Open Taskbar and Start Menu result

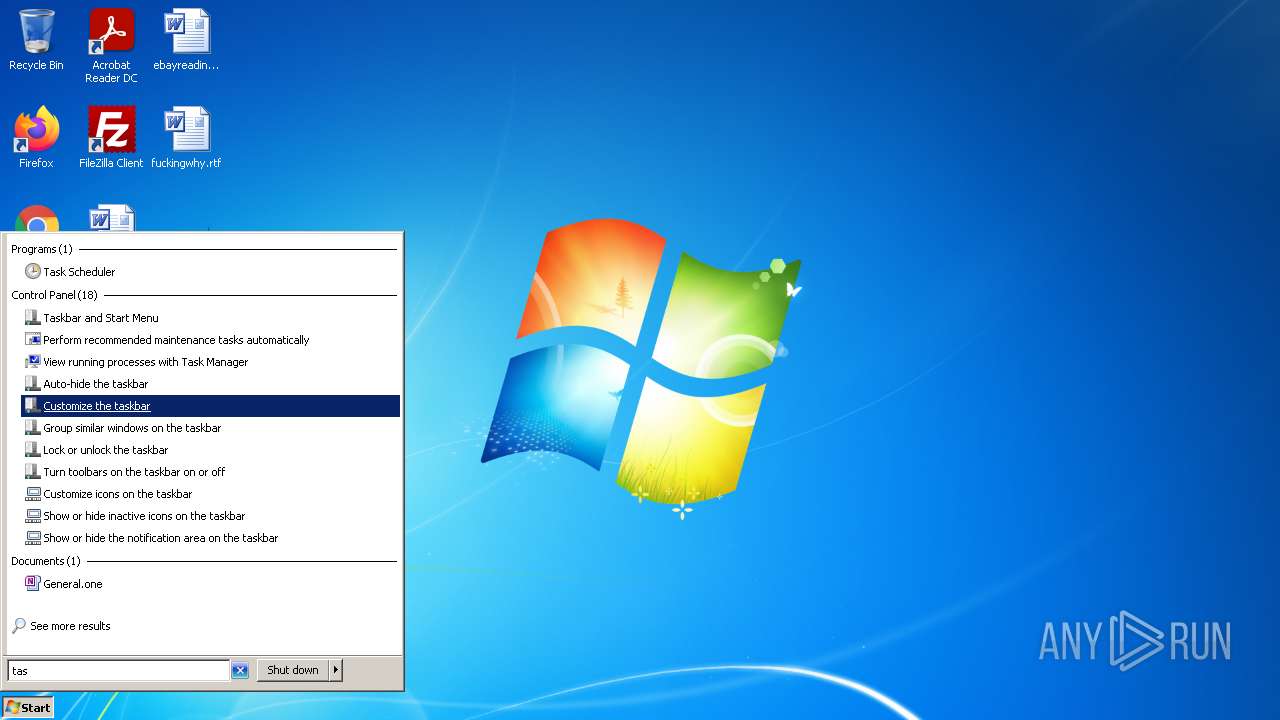[210, 318]
